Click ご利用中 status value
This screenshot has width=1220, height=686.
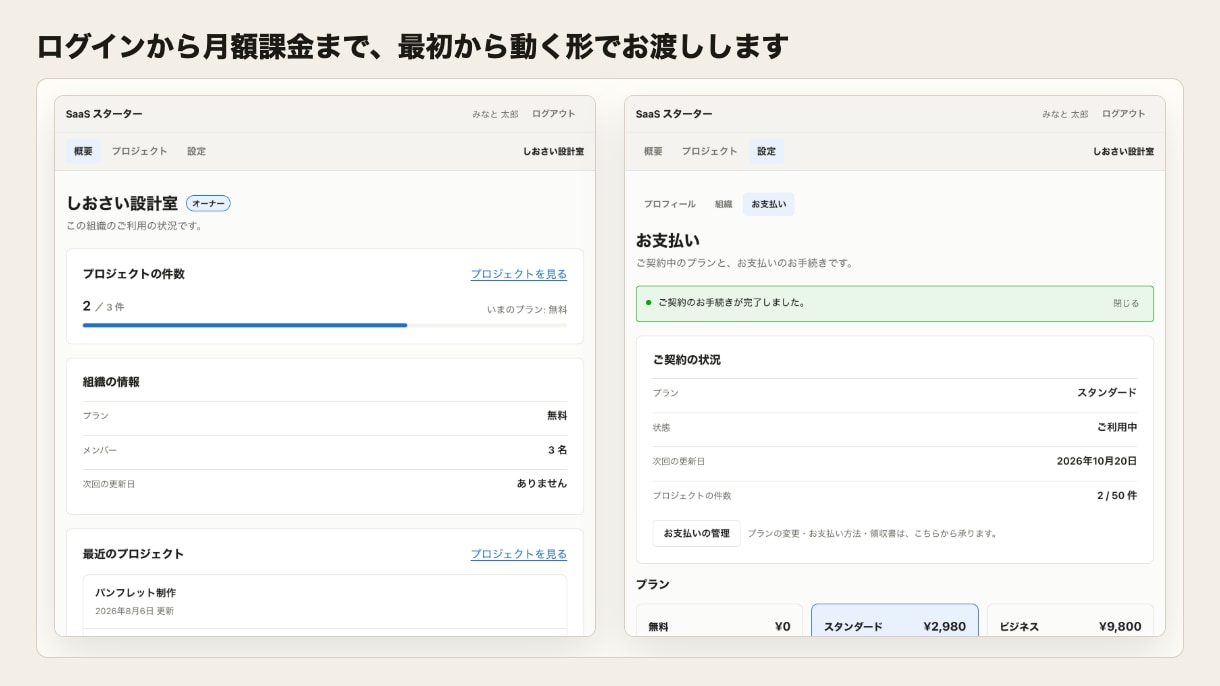(x=1117, y=427)
